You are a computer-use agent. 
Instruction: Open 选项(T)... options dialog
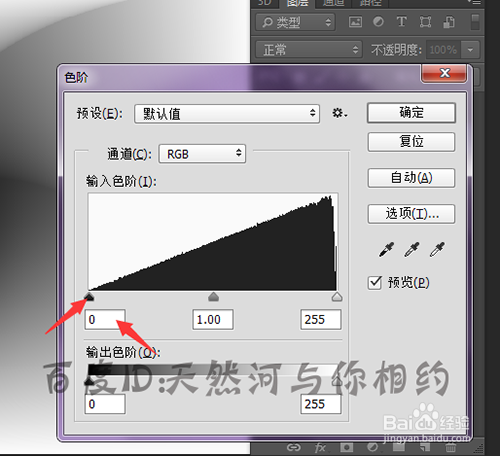point(411,214)
